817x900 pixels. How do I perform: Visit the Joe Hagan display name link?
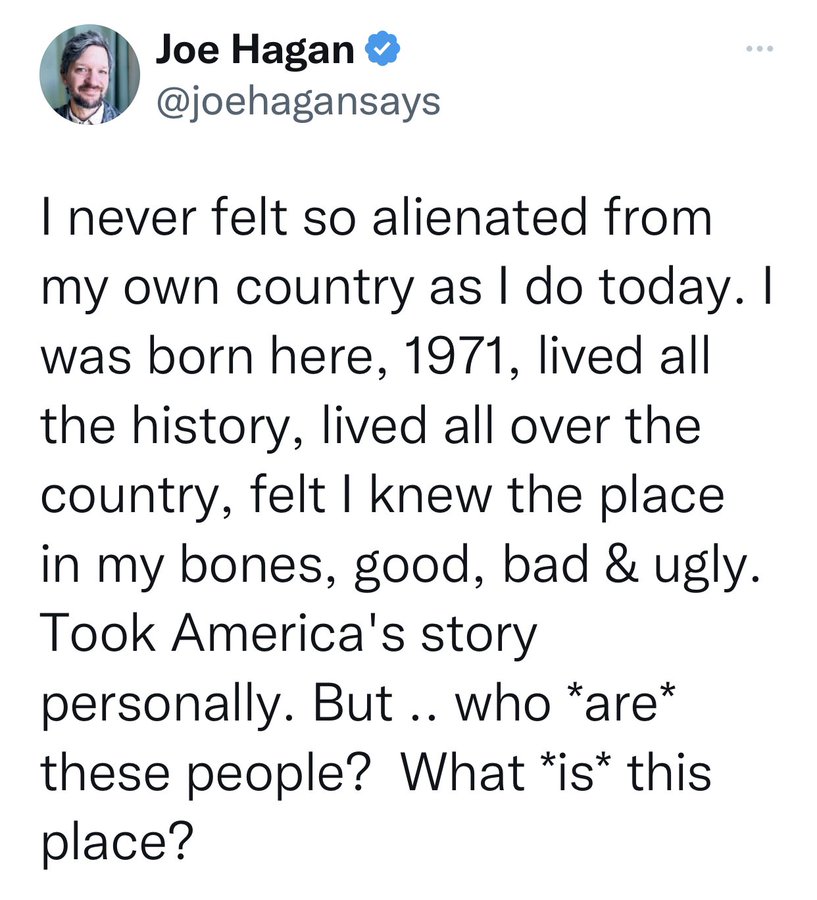[255, 49]
